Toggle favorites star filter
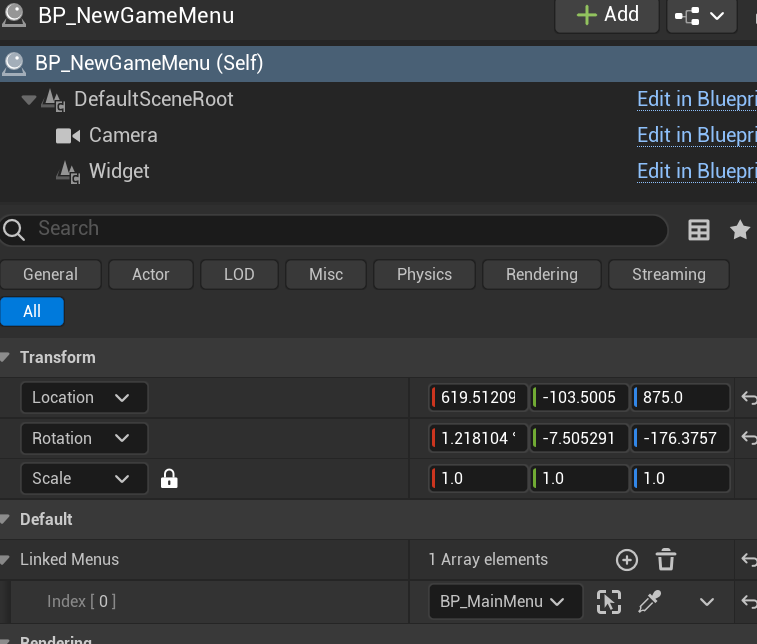The image size is (757, 644). pyautogui.click(x=740, y=229)
